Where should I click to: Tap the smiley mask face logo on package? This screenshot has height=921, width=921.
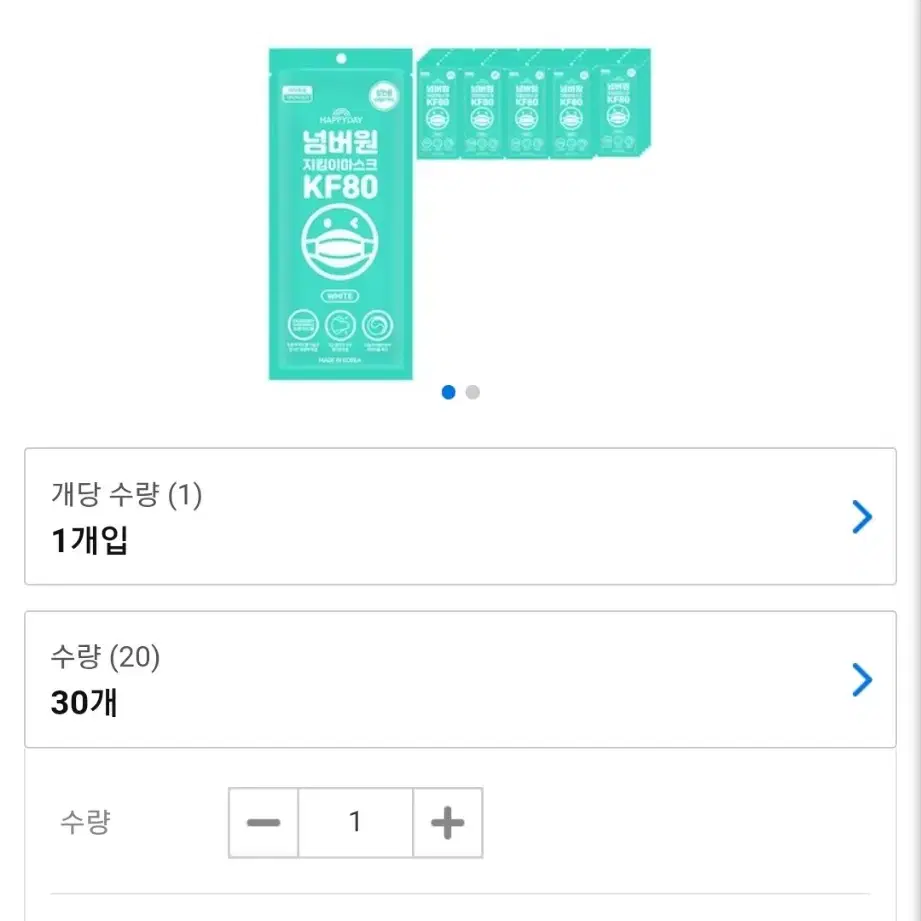(x=340, y=242)
